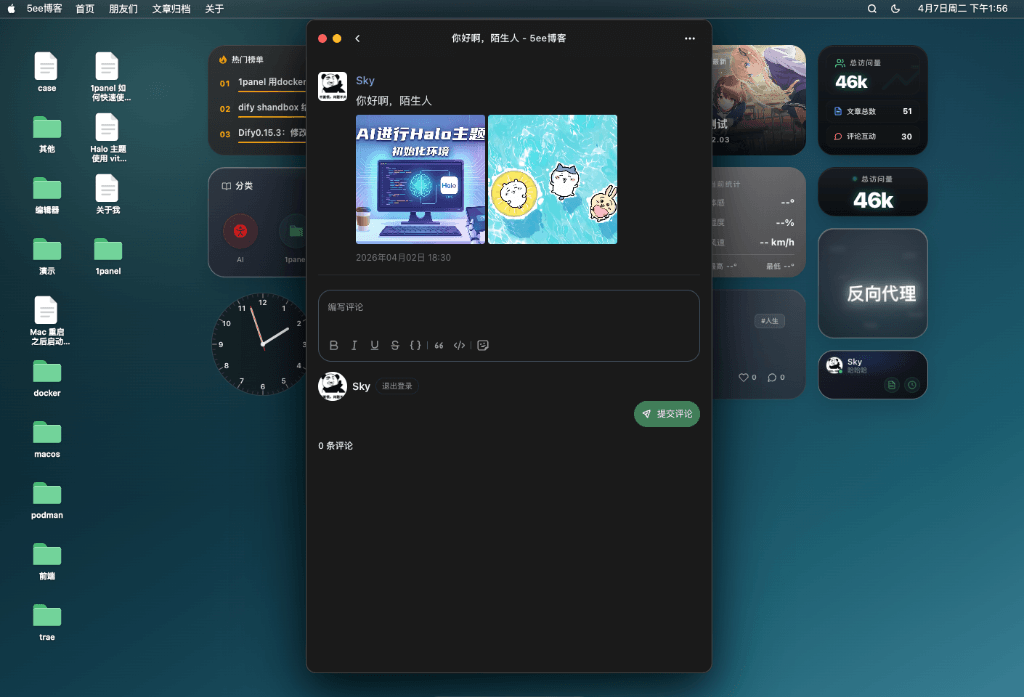Screen dimensions: 1024x697
Task: Open the three-dots more menu
Action: click(x=689, y=38)
